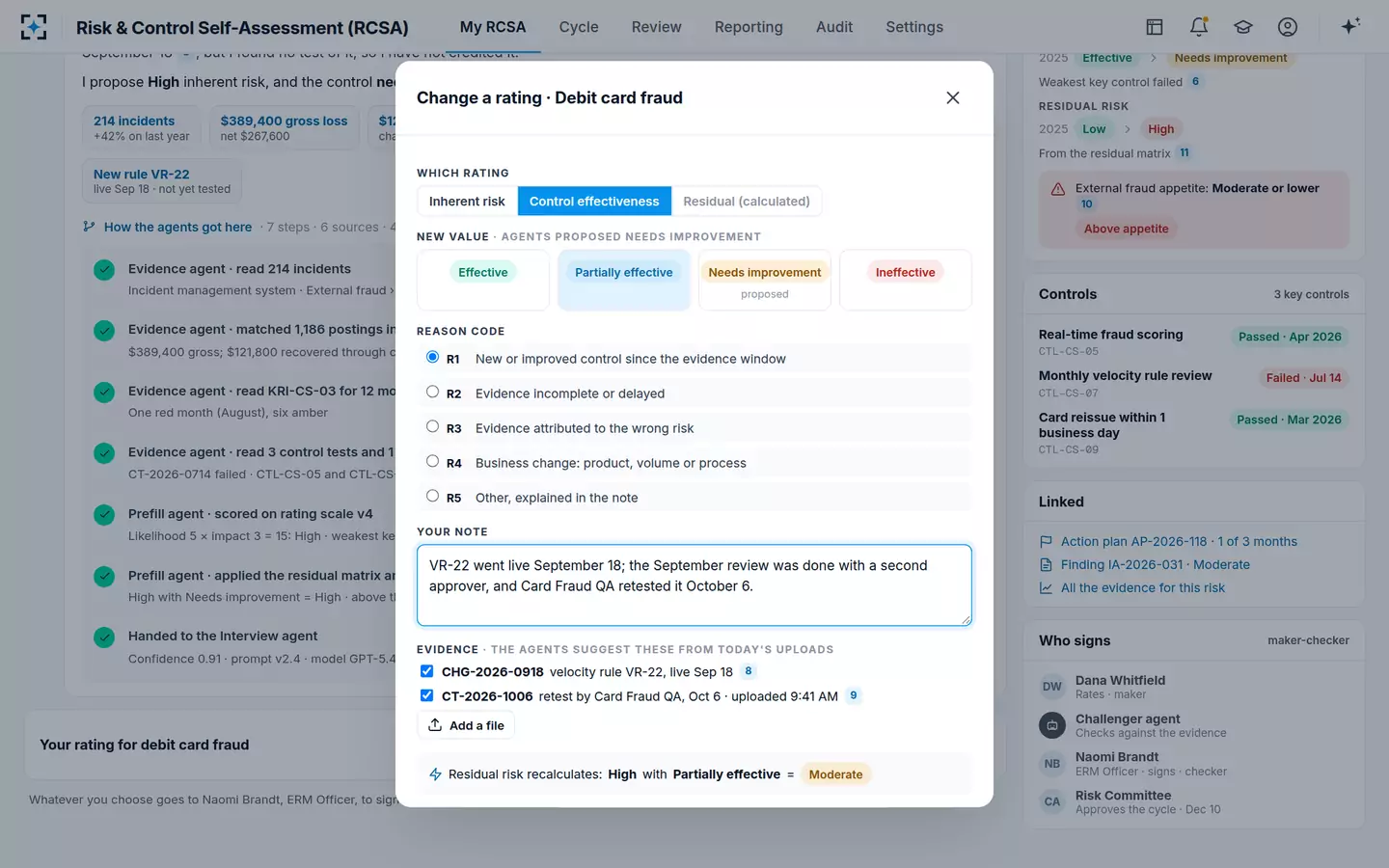Click citation badge 11 by residual matrix
The height and width of the screenshot is (868, 1389).
click(1185, 152)
